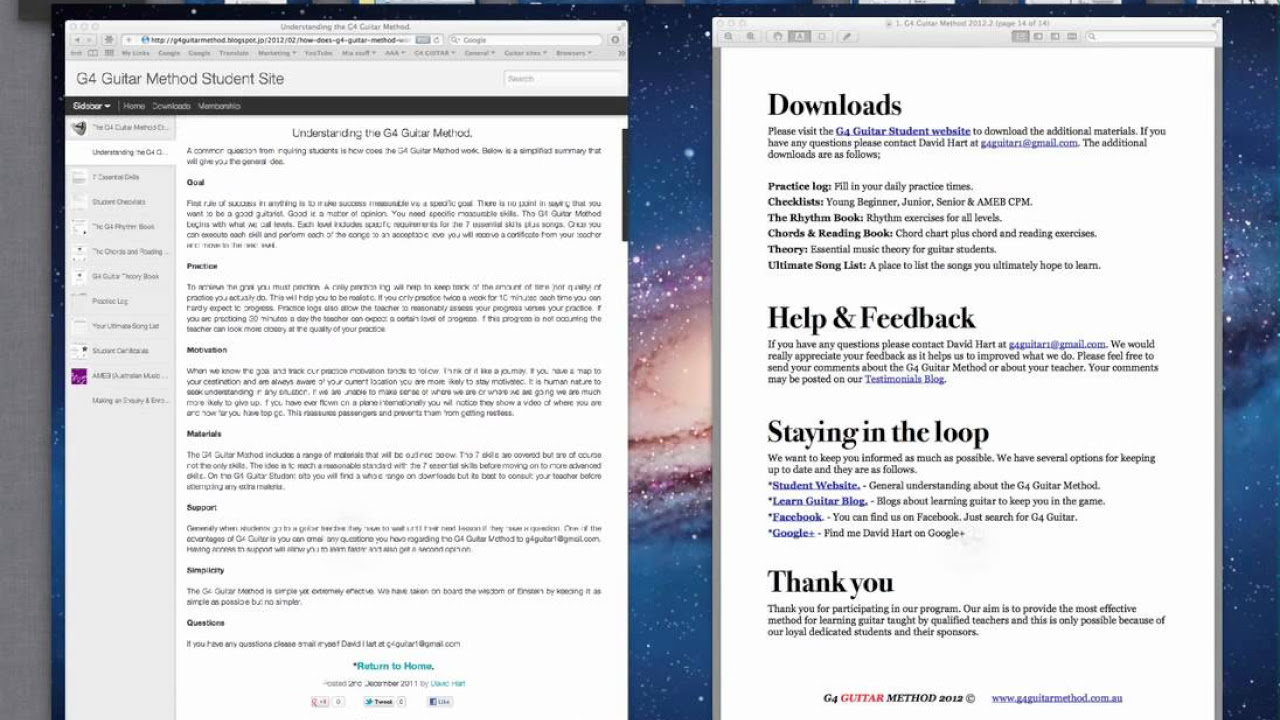Open the Mis stuff bookmarks folder
The image size is (1280, 720).
(359, 53)
